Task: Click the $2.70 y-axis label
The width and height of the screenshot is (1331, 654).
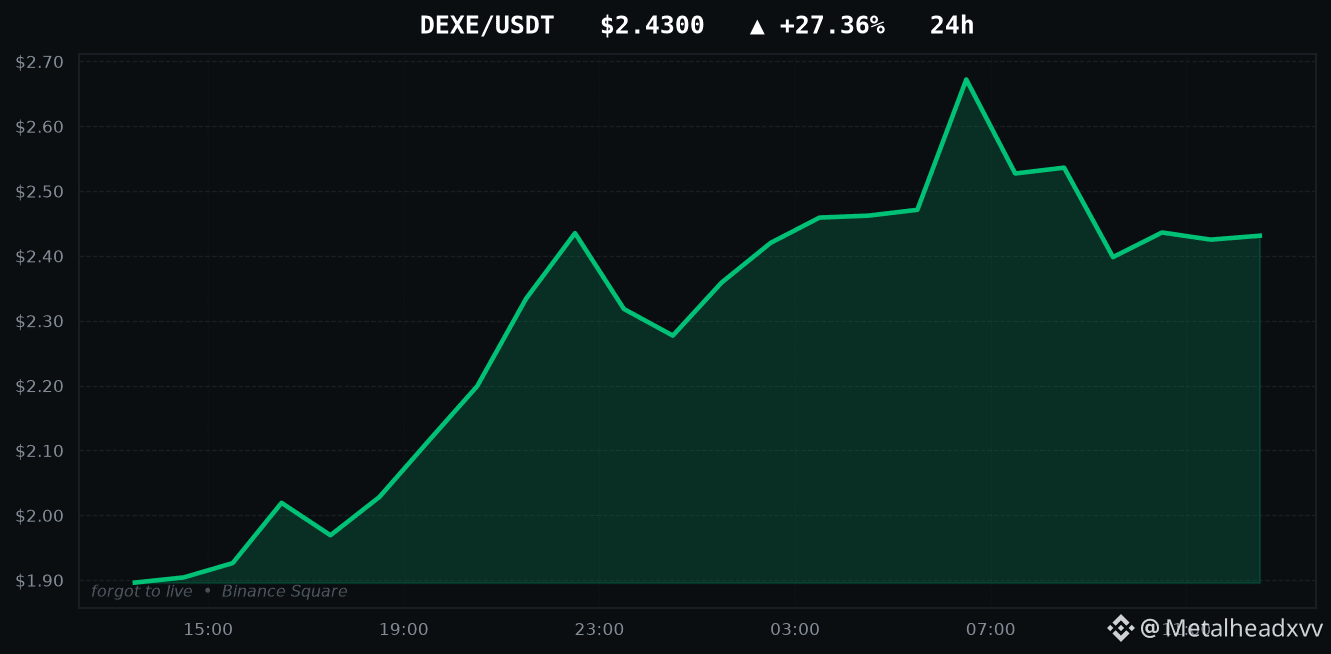Action: click(x=40, y=62)
